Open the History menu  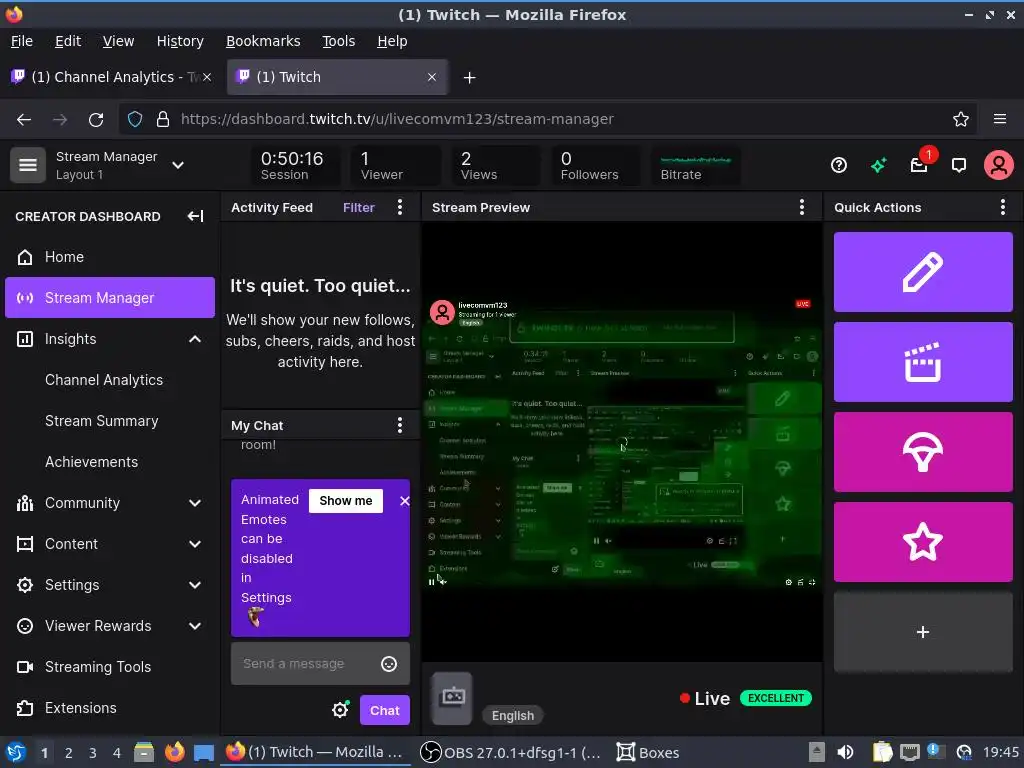tap(180, 41)
